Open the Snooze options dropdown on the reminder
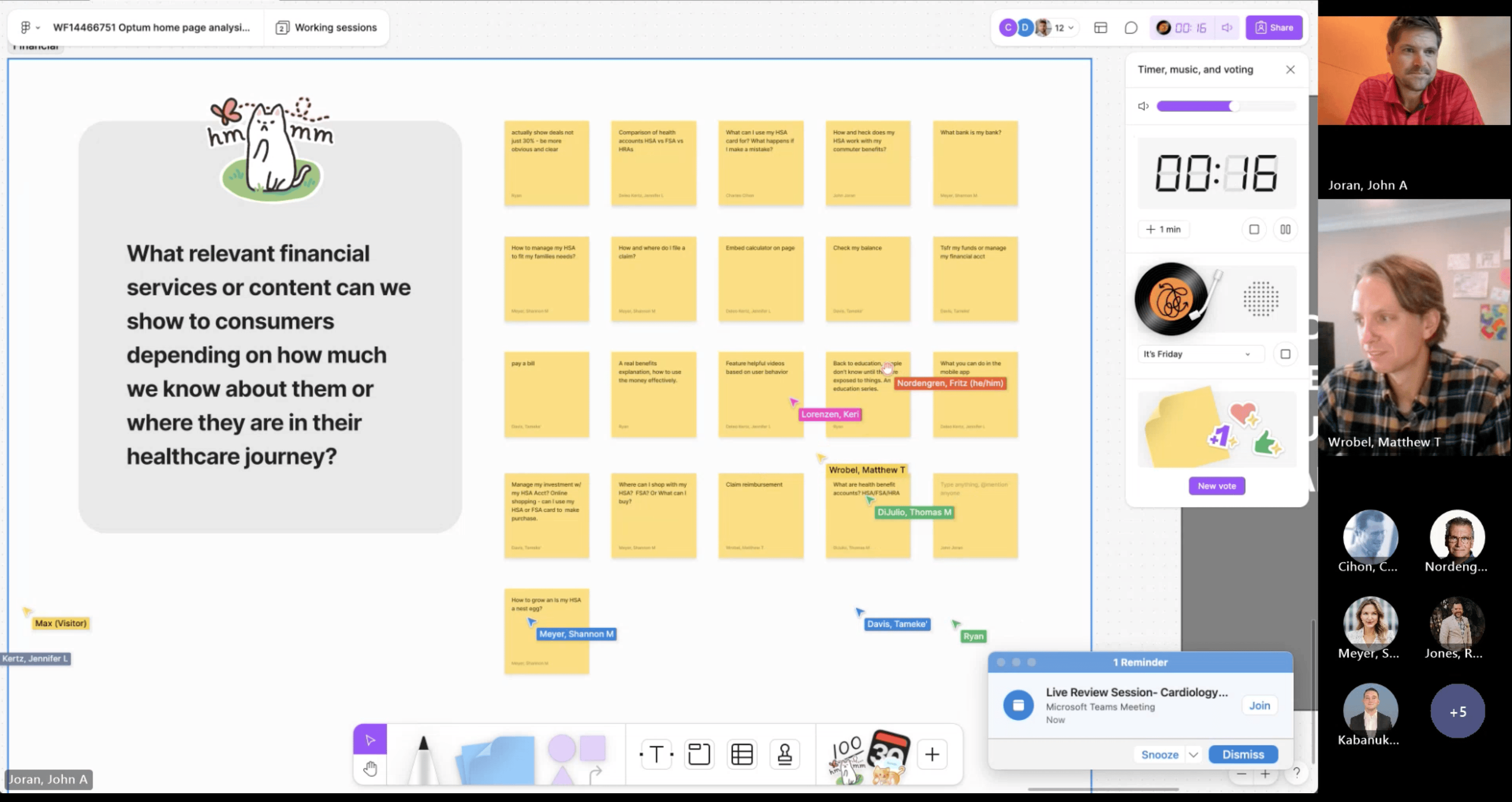 pyautogui.click(x=1194, y=754)
